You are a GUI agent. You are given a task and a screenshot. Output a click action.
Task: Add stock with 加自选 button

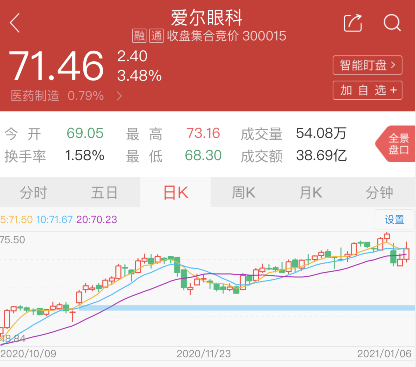pyautogui.click(x=368, y=90)
